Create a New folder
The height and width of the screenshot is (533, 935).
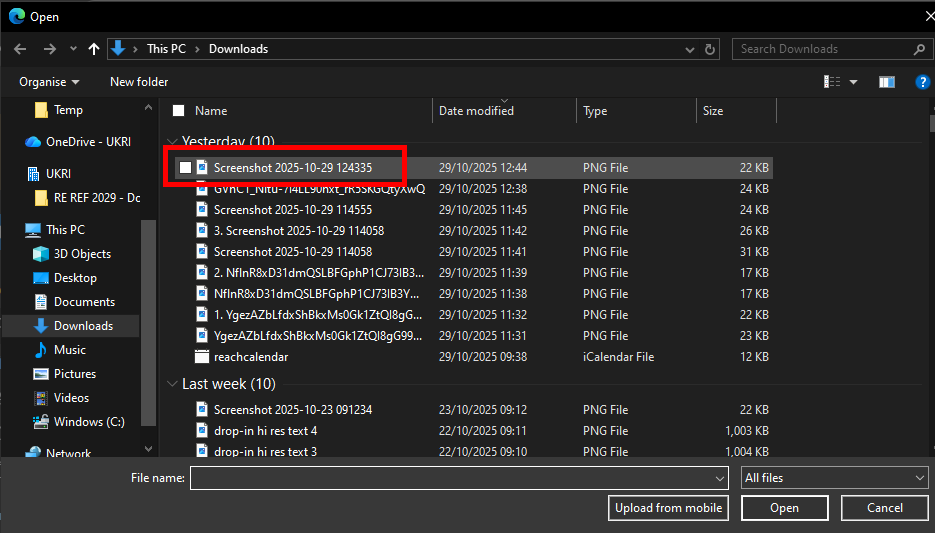tap(139, 82)
